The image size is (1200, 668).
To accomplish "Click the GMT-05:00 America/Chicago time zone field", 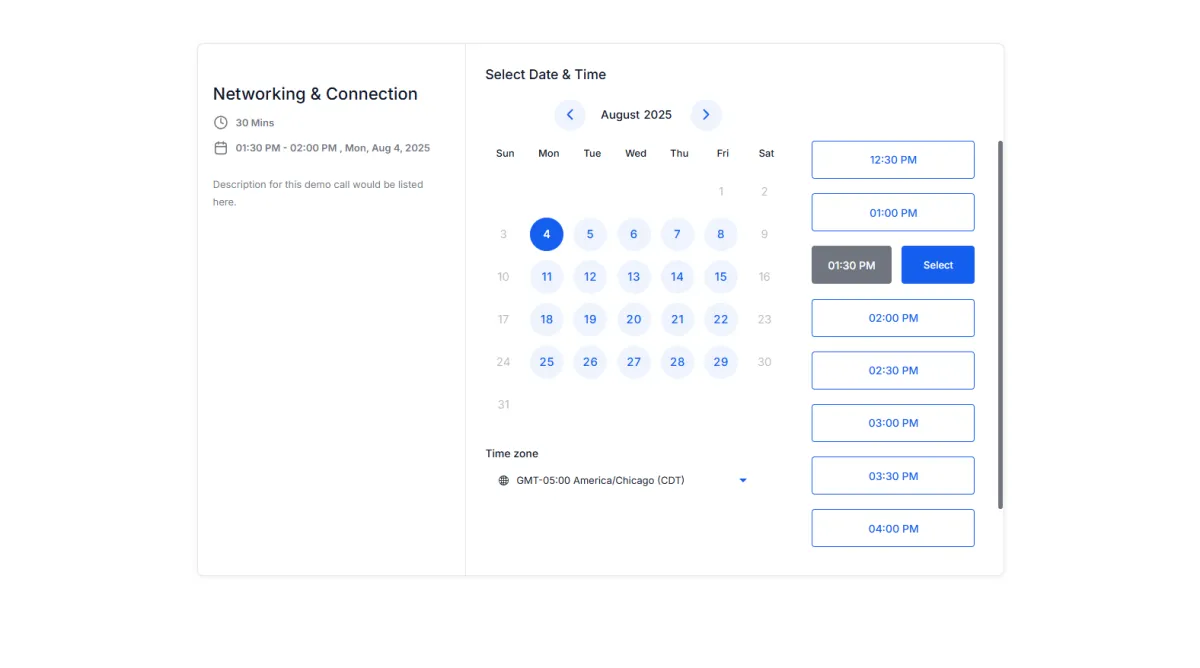I will click(x=623, y=481).
